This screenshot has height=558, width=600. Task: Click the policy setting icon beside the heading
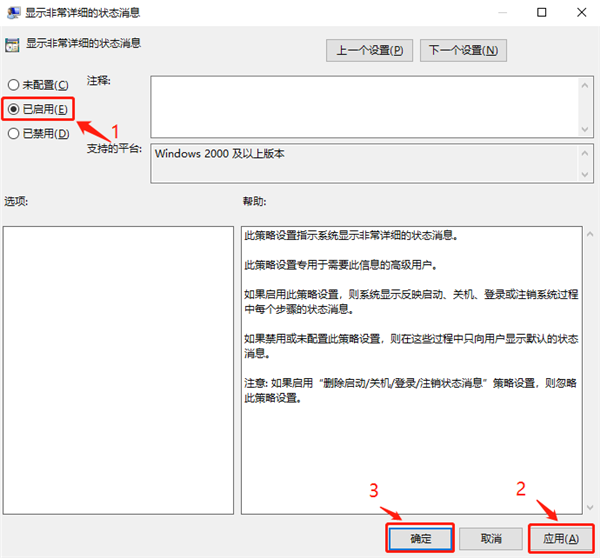tap(12, 45)
